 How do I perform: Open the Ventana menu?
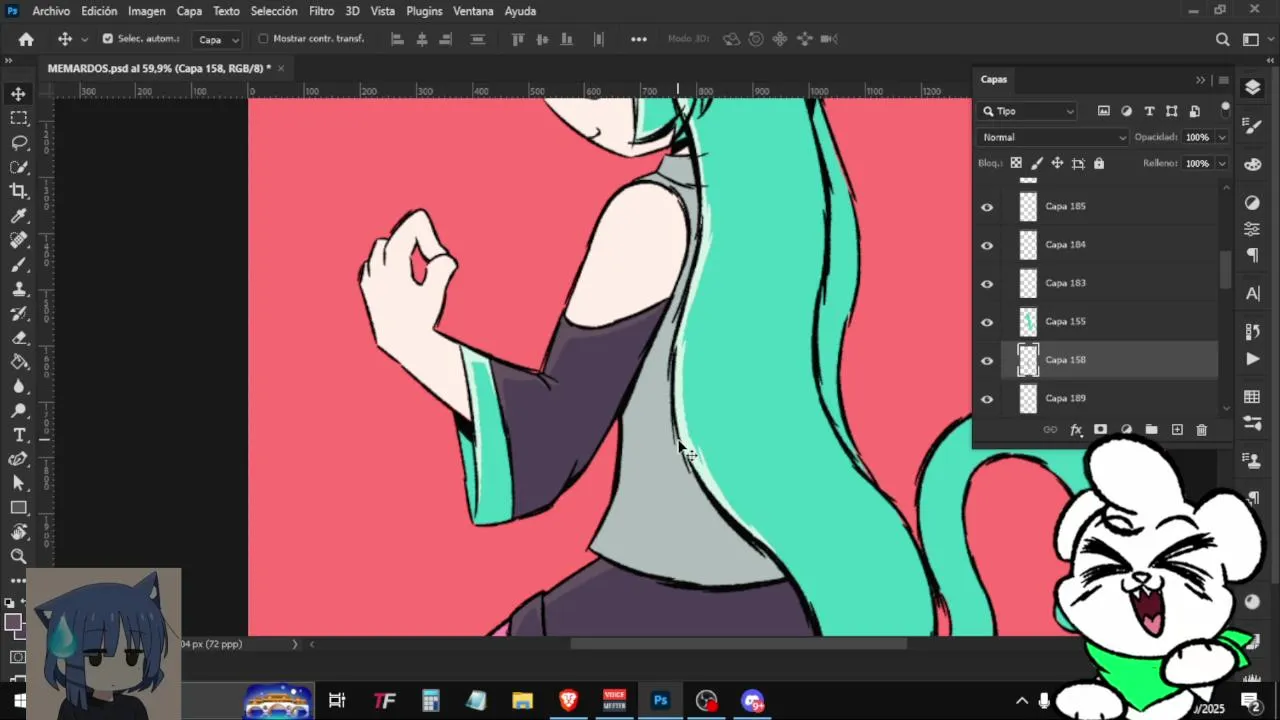(473, 11)
